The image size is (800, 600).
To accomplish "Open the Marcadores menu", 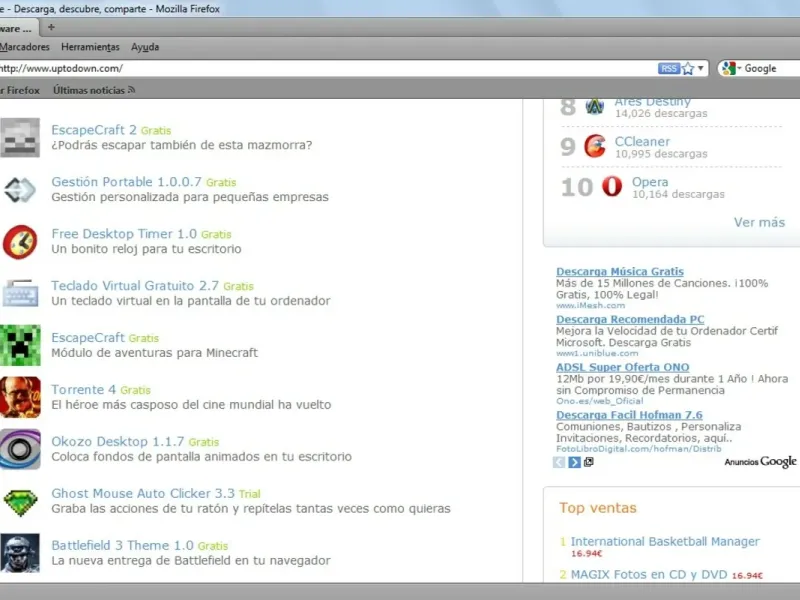I will click(24, 47).
